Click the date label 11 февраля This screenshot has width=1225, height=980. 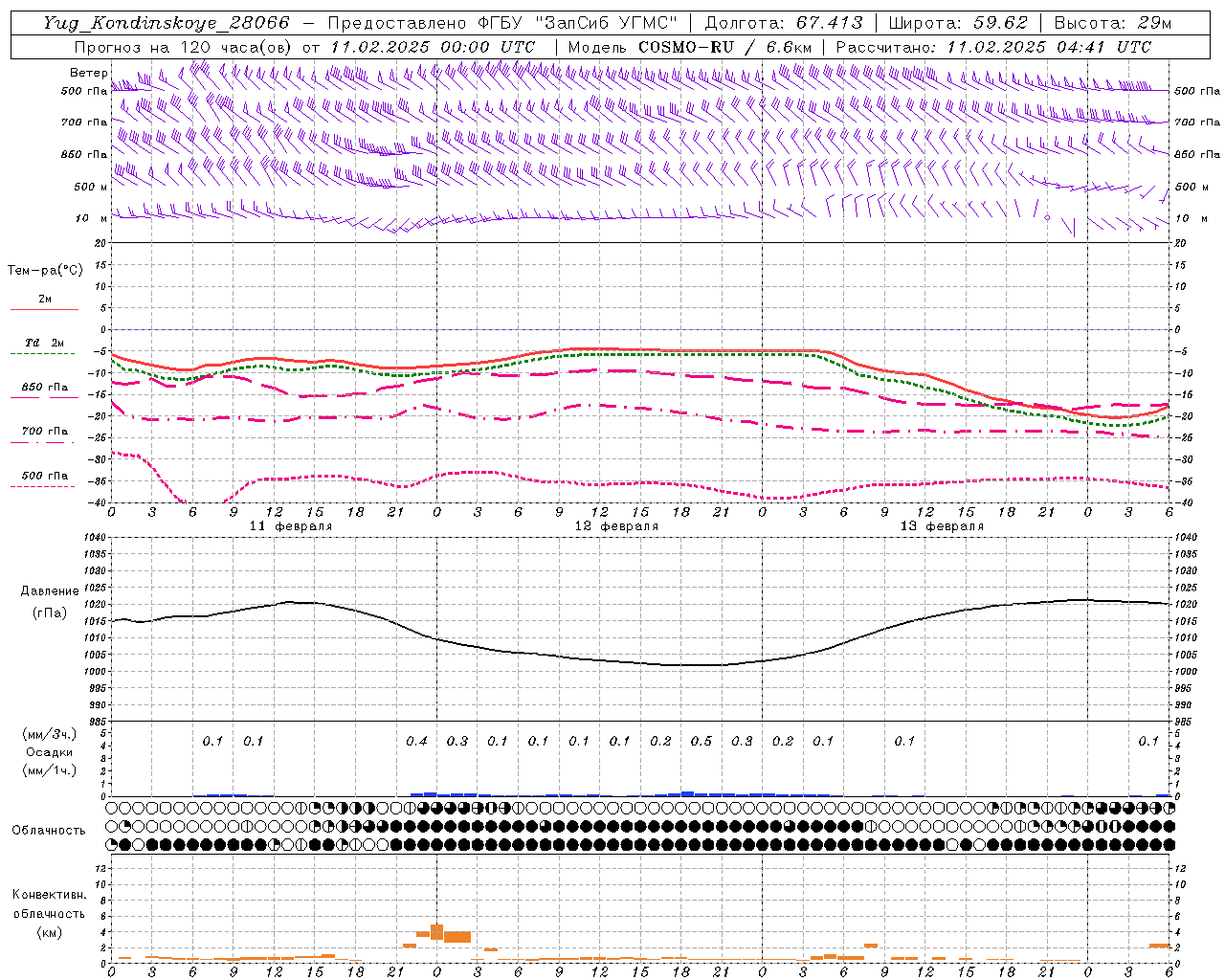[291, 526]
